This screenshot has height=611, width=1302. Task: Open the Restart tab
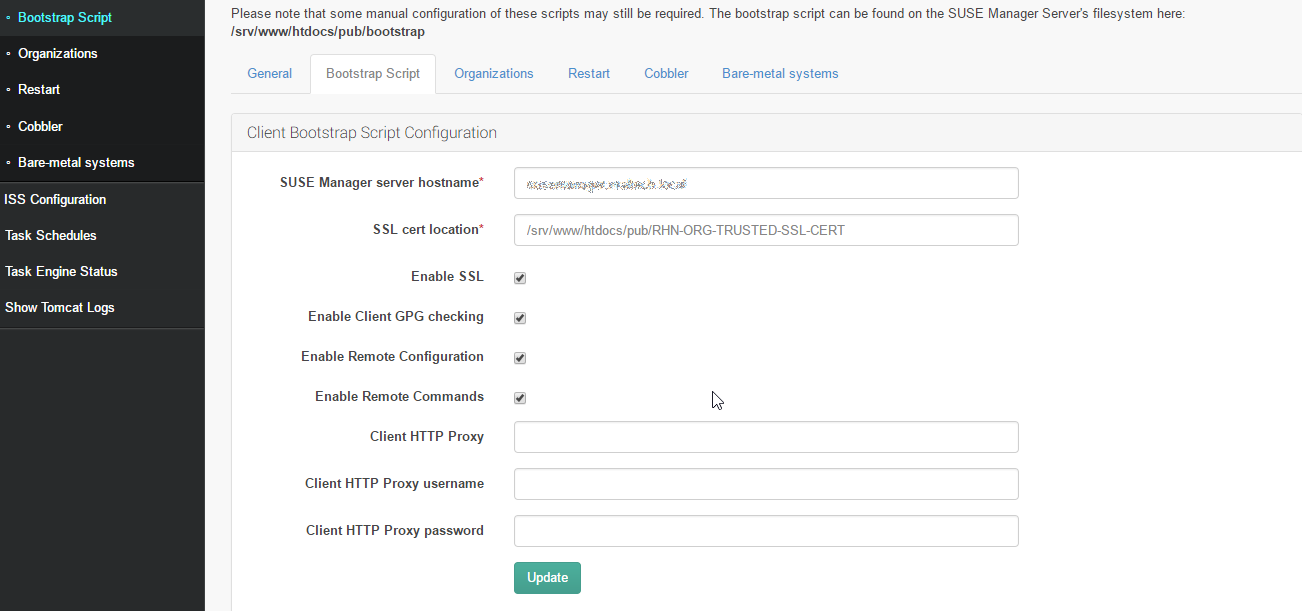coord(589,73)
